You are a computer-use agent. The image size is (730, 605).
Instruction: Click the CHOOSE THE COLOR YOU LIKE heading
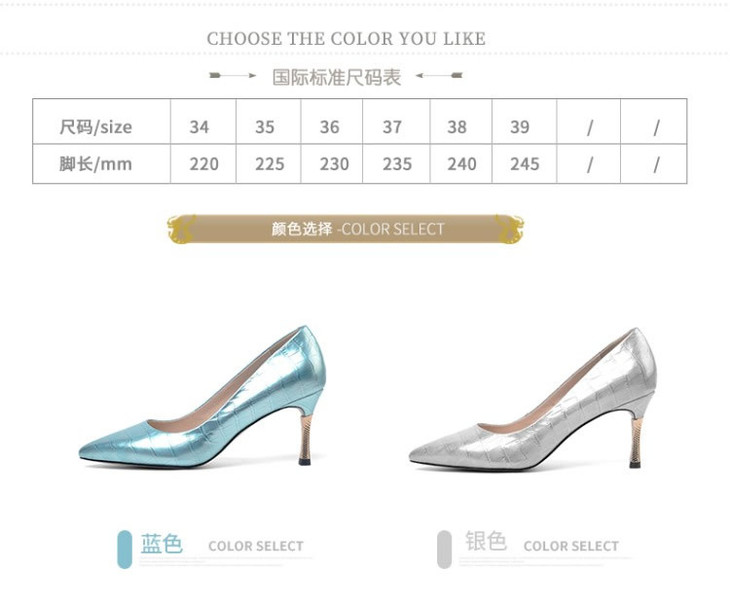[x=346, y=39]
